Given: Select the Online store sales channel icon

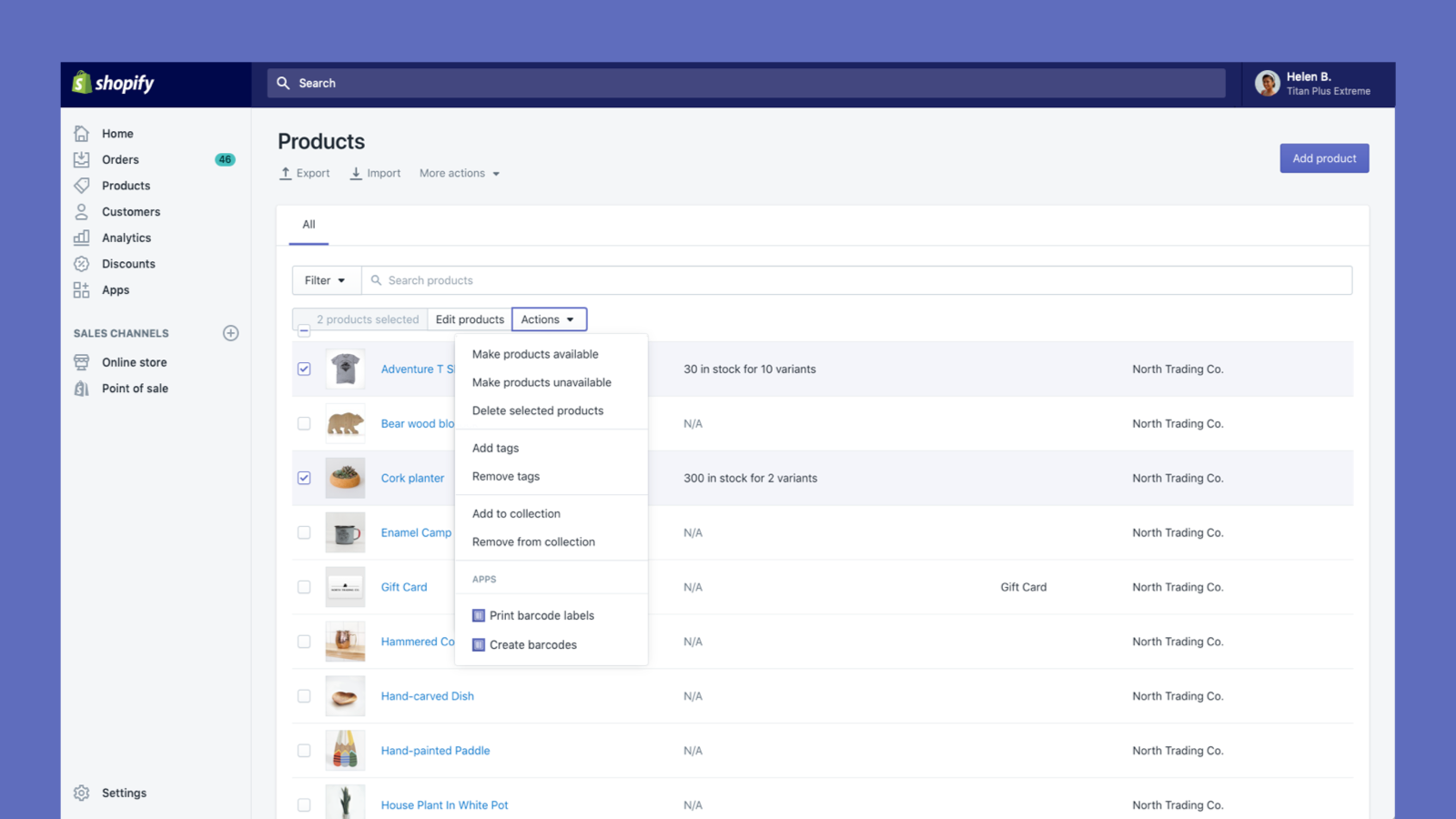Looking at the screenshot, I should click(82, 362).
